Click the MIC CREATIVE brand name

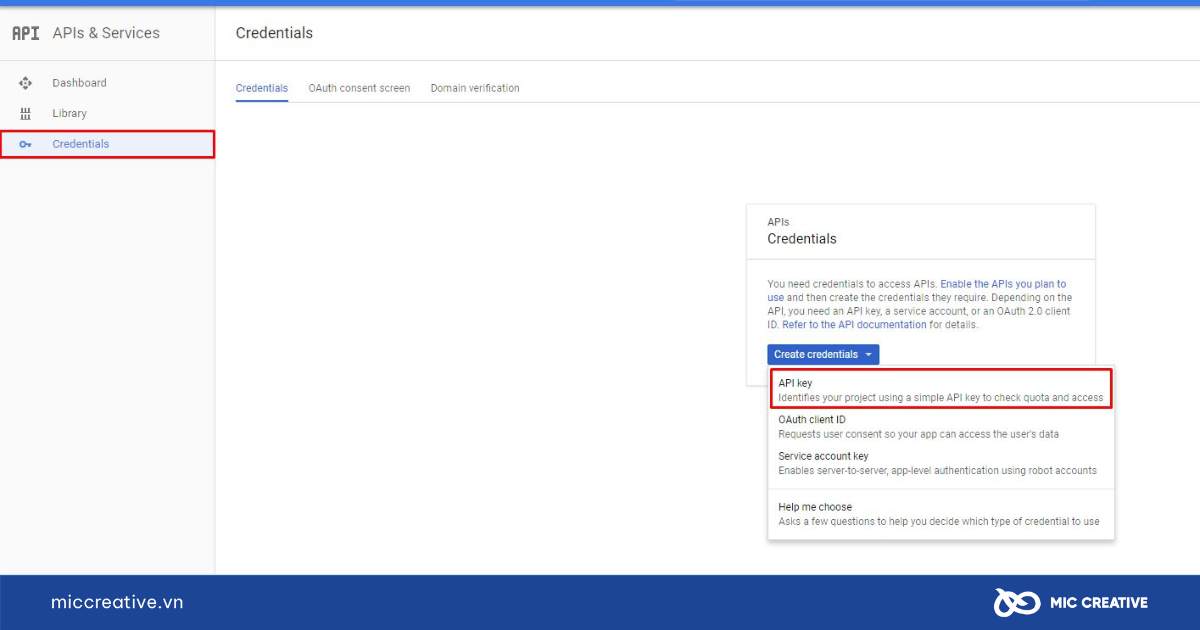tap(1099, 602)
